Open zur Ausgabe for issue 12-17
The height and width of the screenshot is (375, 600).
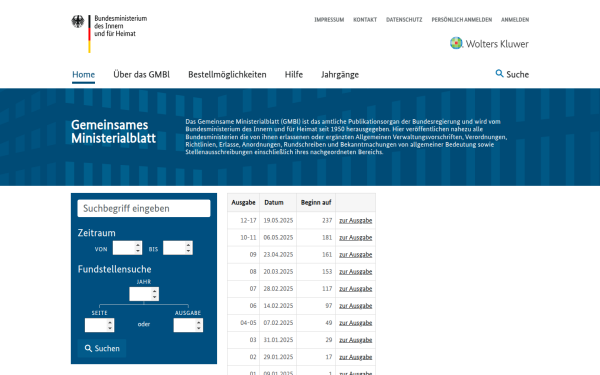(355, 220)
